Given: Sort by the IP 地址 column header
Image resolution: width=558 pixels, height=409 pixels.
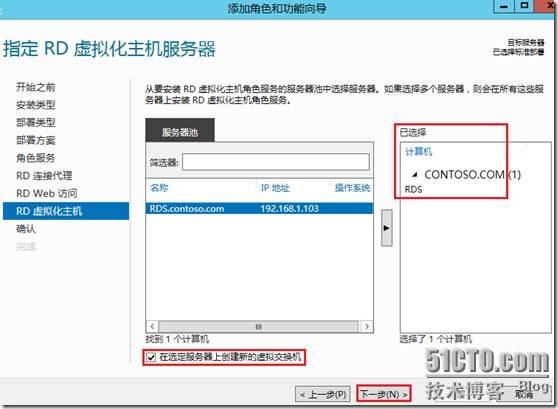Looking at the screenshot, I should click(x=275, y=188).
